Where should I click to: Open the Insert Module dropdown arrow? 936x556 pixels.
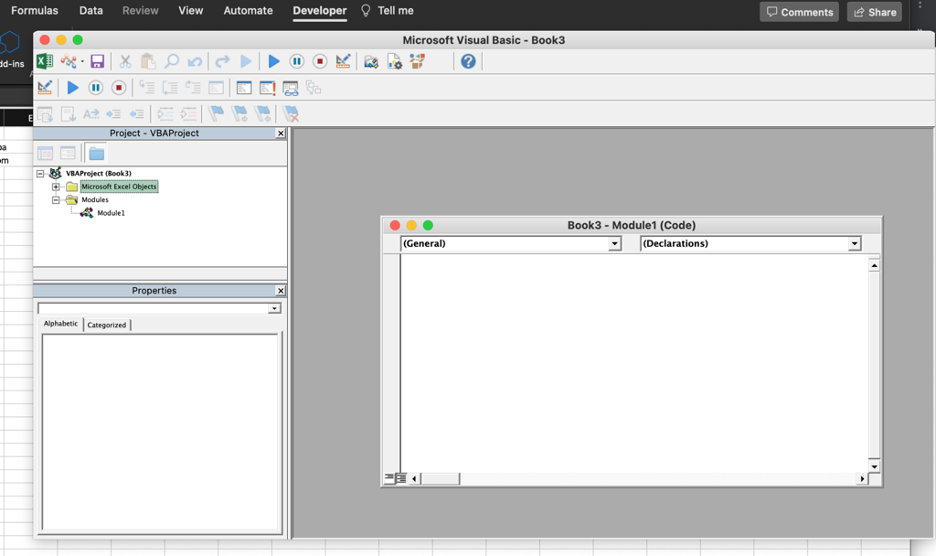click(82, 61)
